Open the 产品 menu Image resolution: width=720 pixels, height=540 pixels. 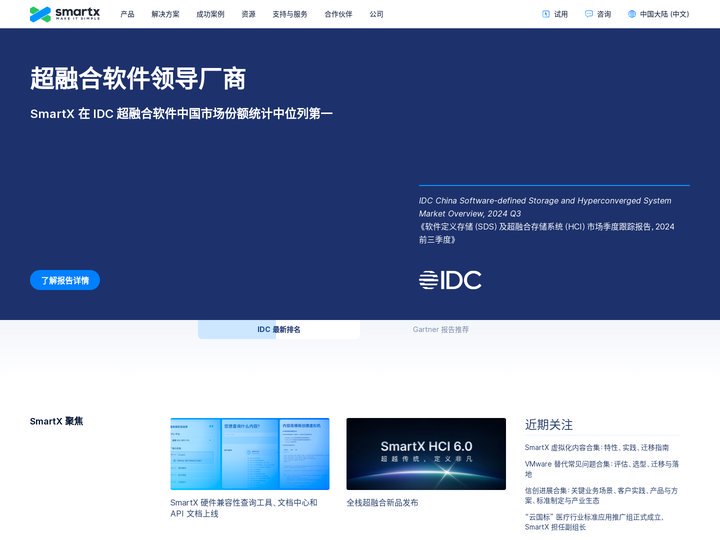[127, 14]
